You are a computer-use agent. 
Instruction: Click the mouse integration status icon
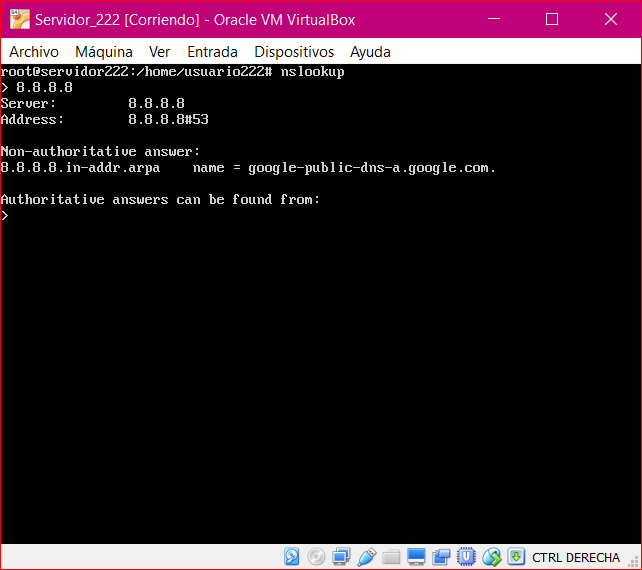point(491,557)
